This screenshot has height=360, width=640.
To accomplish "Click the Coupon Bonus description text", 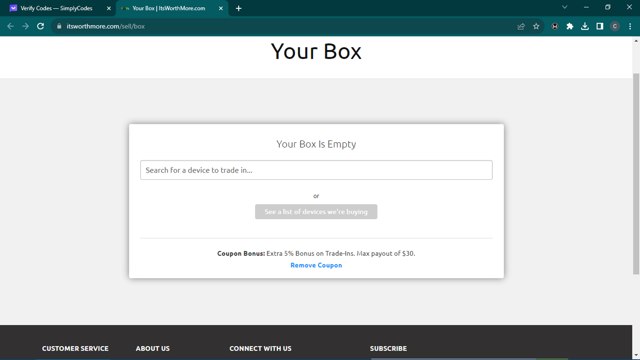I will point(316,253).
